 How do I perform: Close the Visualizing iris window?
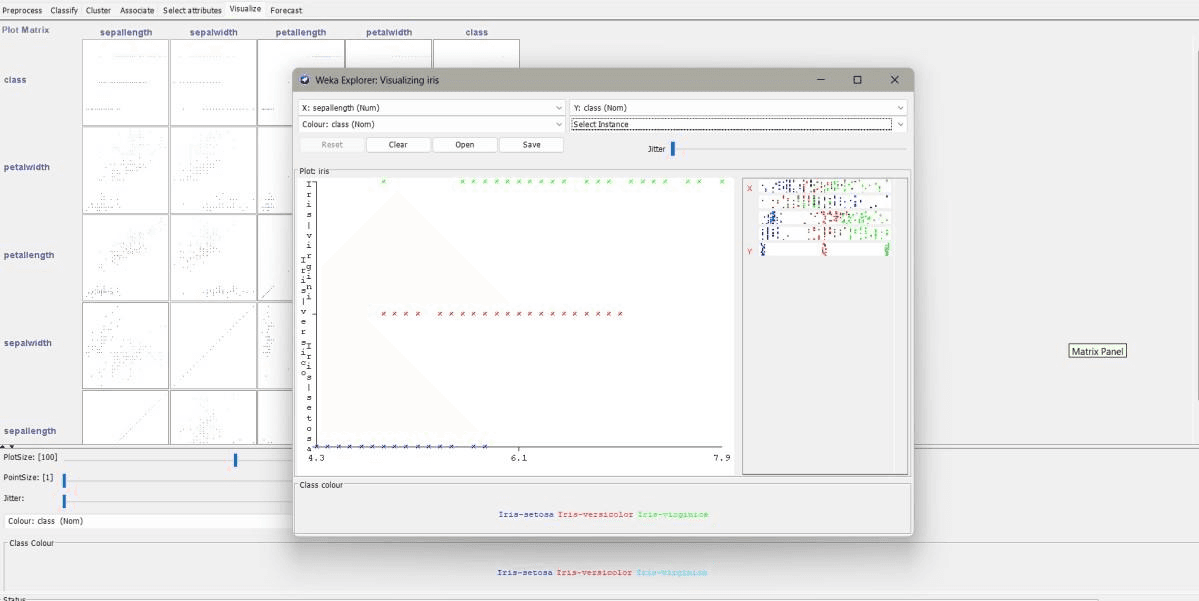(894, 80)
